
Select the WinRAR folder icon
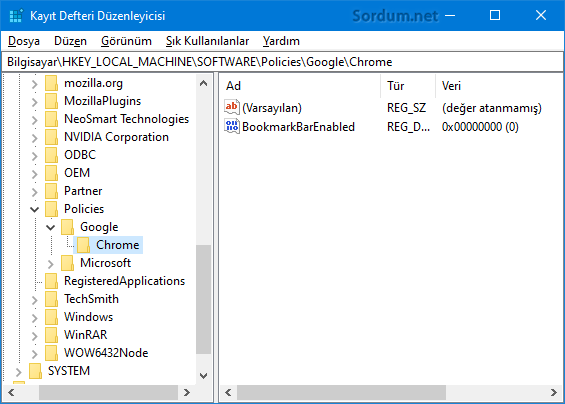[52, 335]
